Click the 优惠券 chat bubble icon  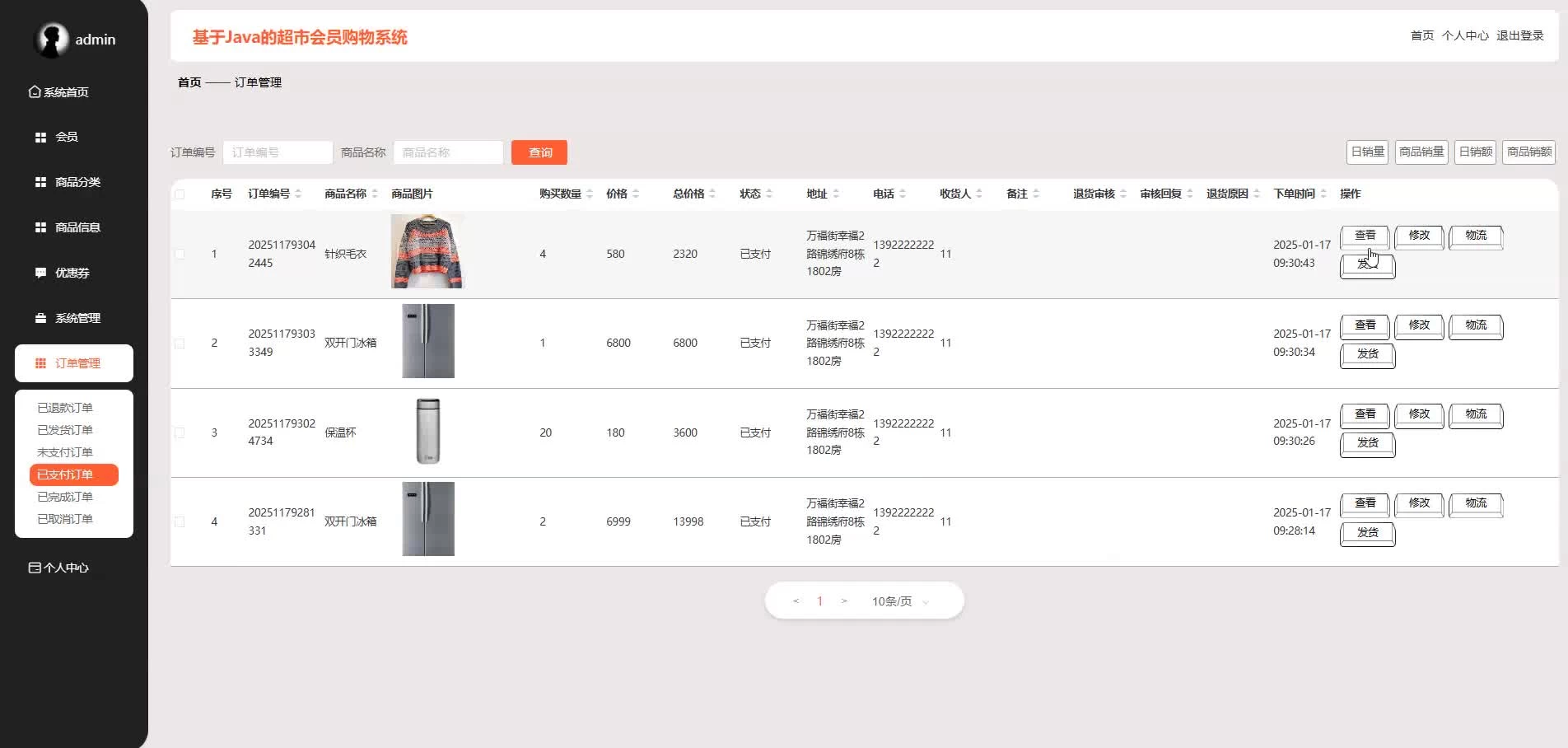tap(40, 273)
